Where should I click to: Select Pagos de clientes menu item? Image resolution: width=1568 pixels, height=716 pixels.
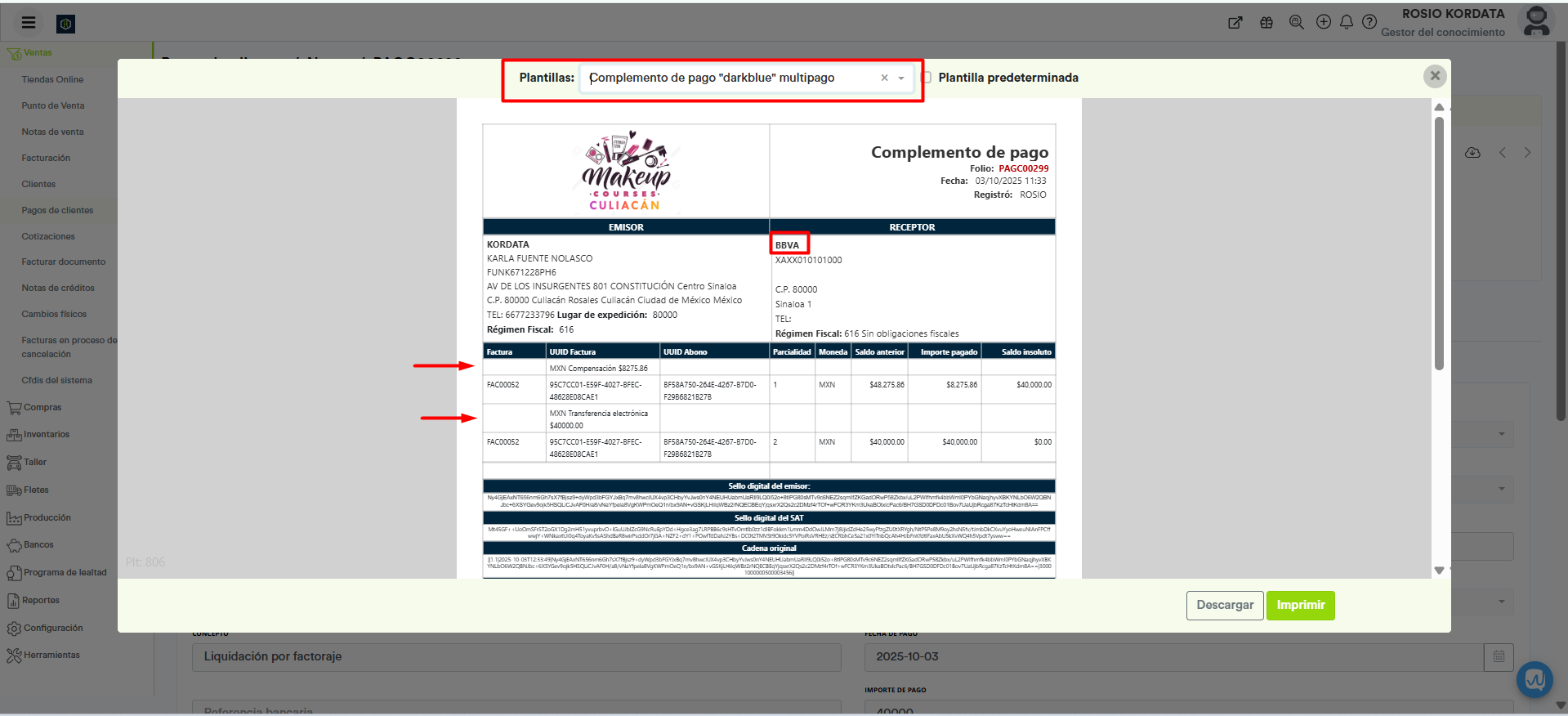pos(57,211)
